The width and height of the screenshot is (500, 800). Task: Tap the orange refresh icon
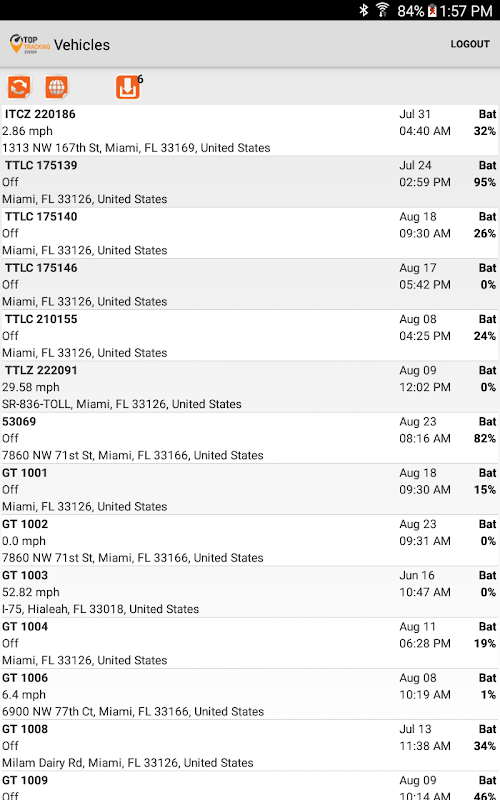(19, 87)
